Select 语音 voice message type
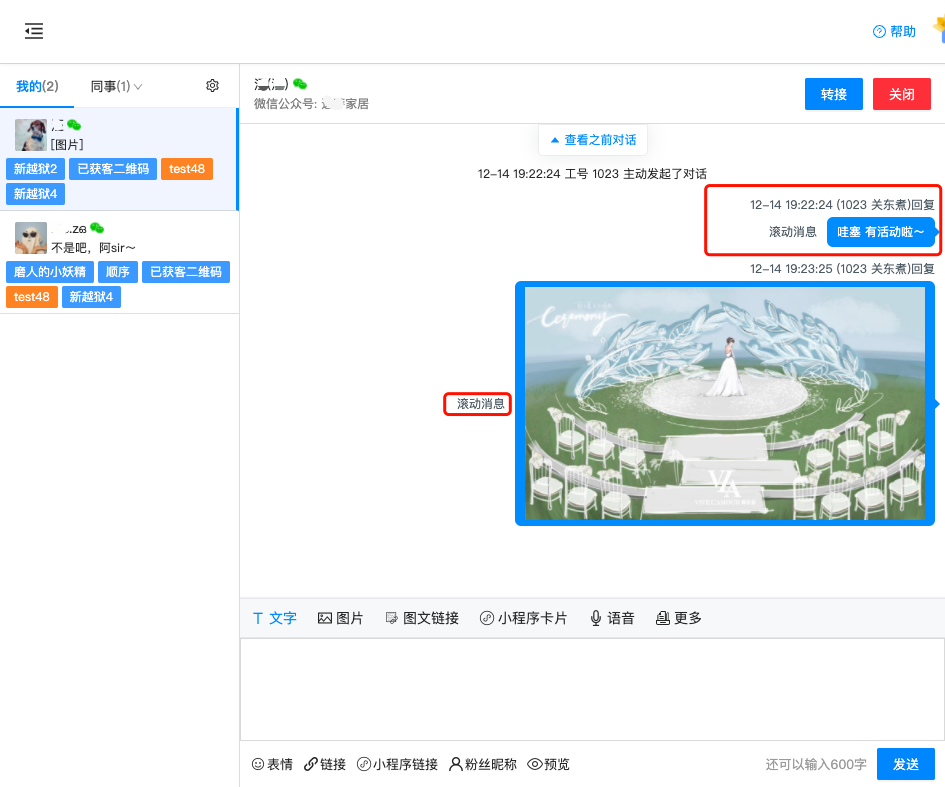Viewport: 945px width, 787px height. (x=612, y=618)
